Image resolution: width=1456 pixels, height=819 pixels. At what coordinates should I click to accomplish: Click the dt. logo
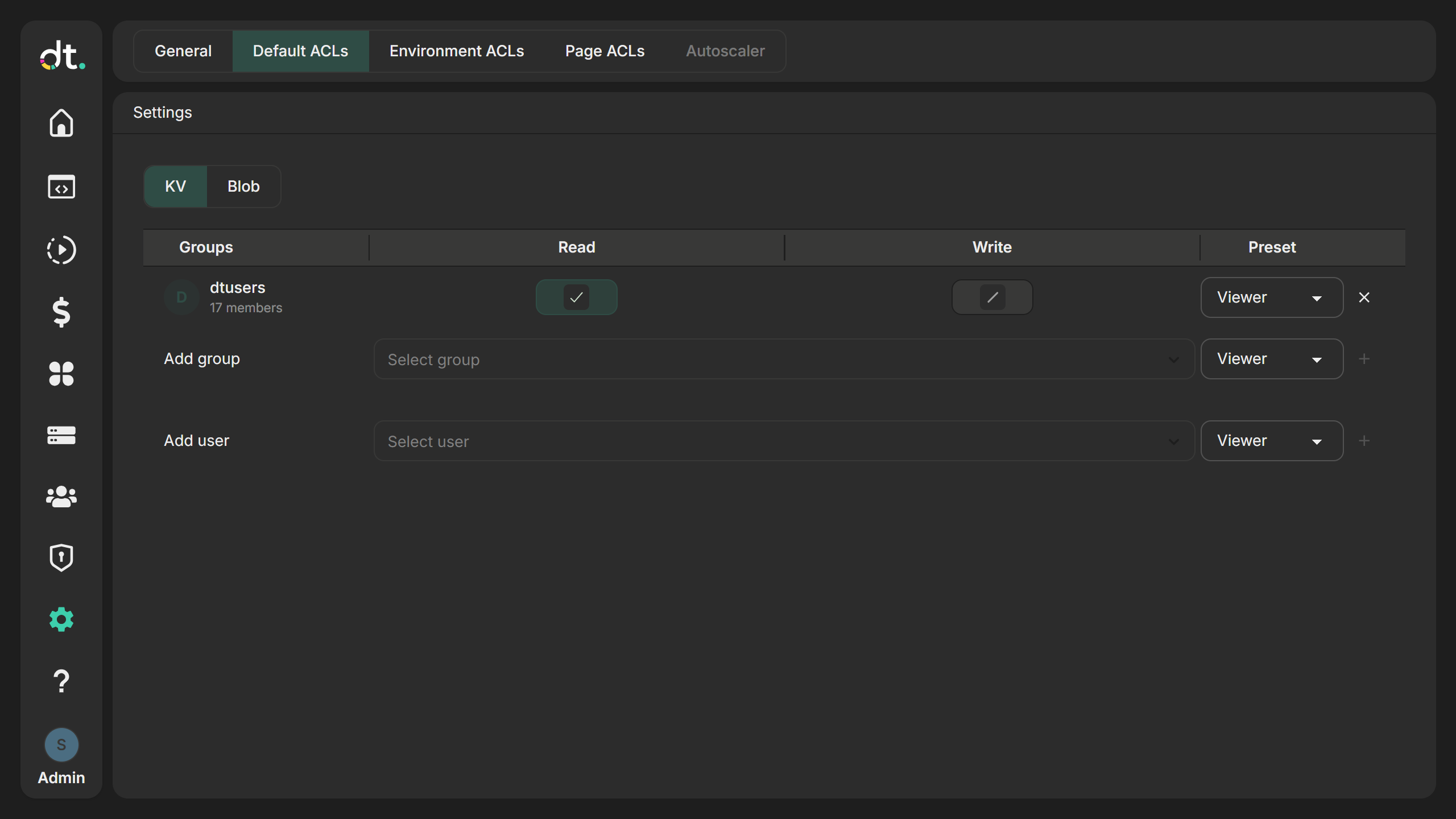tap(63, 56)
